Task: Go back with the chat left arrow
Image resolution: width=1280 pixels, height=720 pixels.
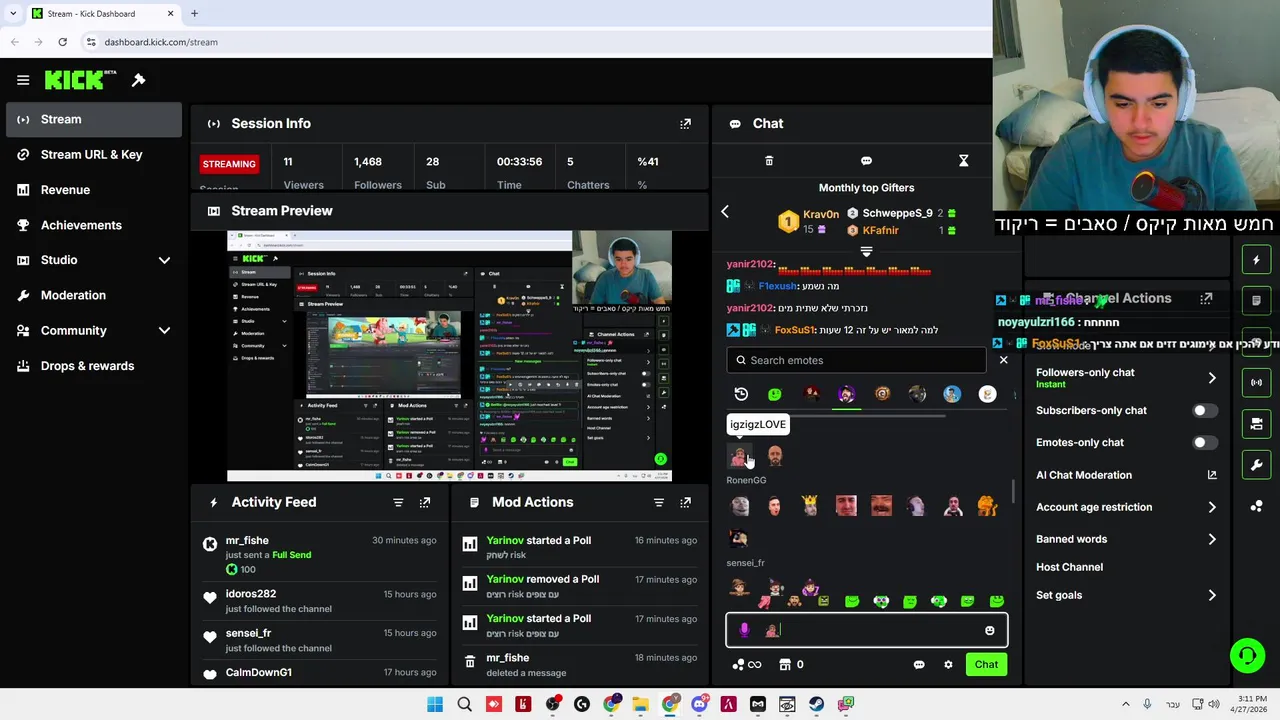Action: [x=725, y=211]
